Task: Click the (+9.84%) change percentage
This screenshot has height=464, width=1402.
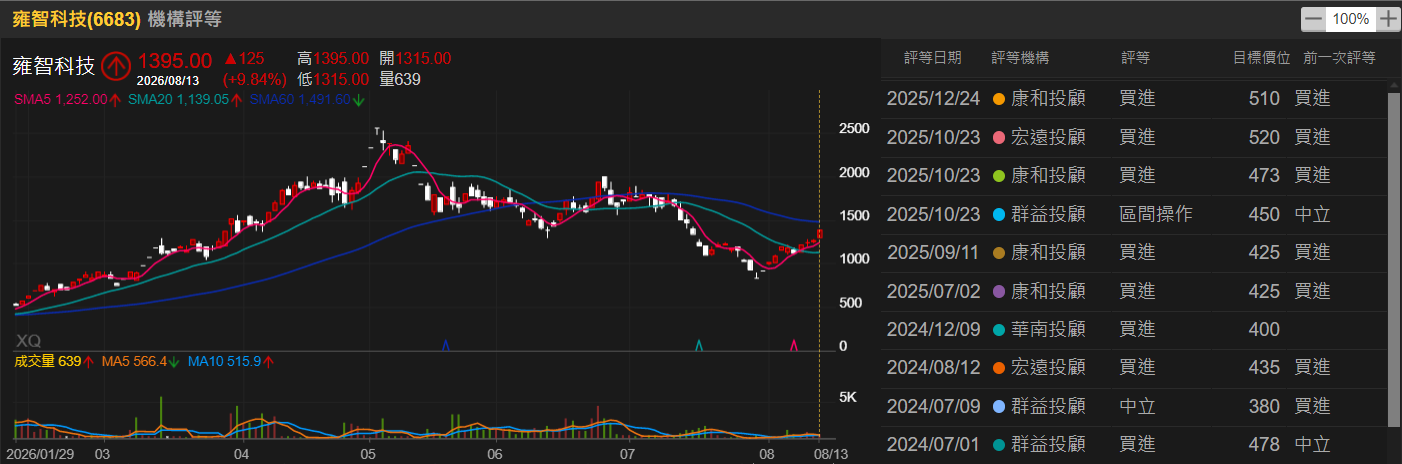Action: tap(254, 79)
